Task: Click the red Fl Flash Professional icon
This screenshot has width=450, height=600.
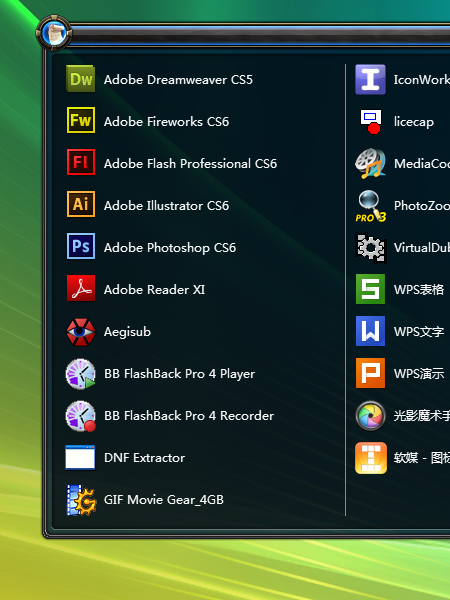Action: click(x=80, y=162)
